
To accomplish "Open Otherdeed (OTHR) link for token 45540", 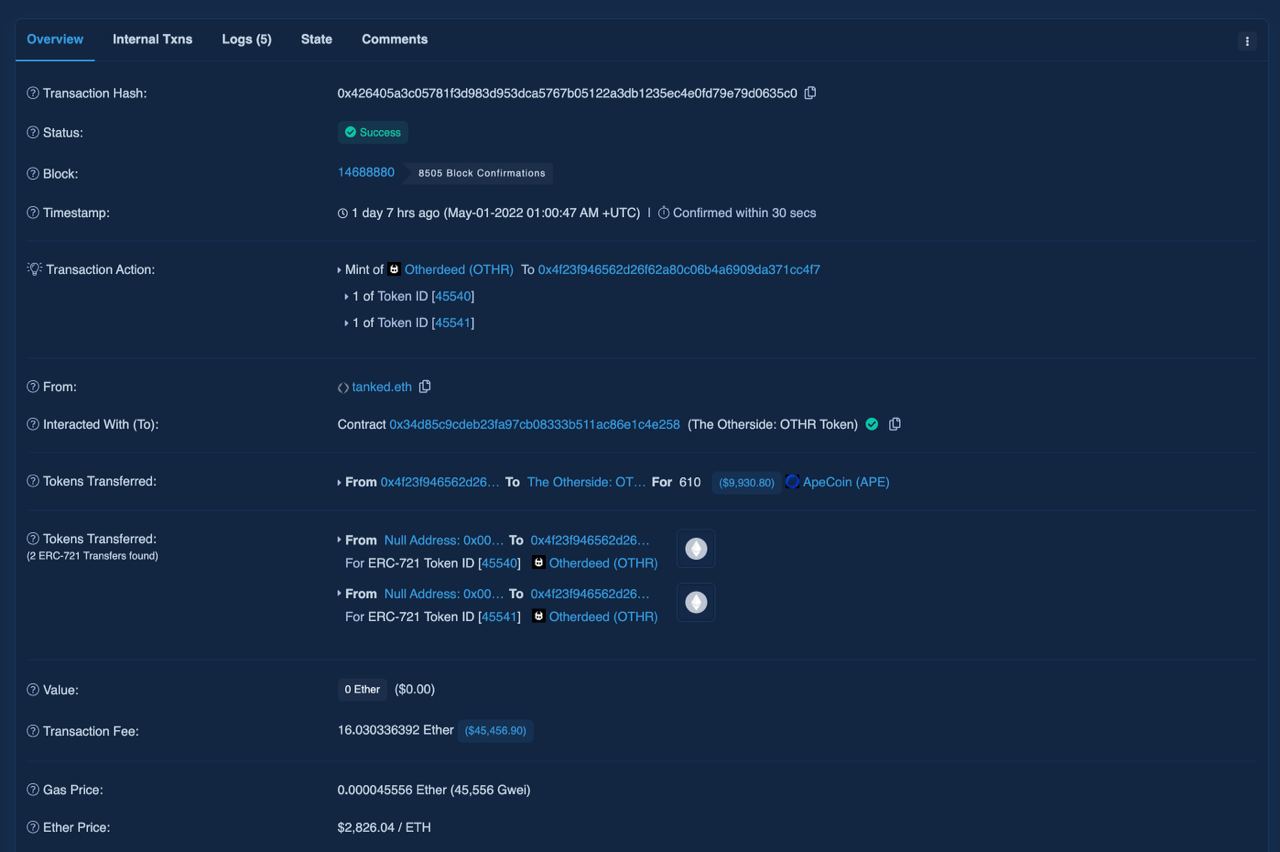I will pyautogui.click(x=603, y=563).
